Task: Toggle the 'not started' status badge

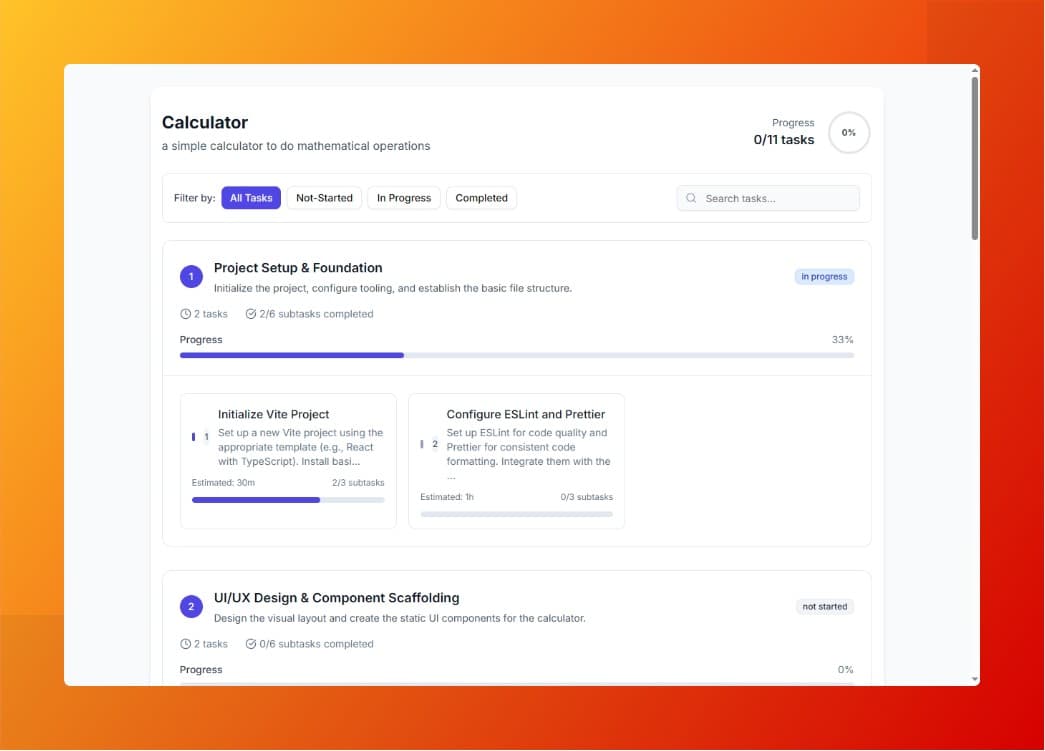Action: point(825,606)
